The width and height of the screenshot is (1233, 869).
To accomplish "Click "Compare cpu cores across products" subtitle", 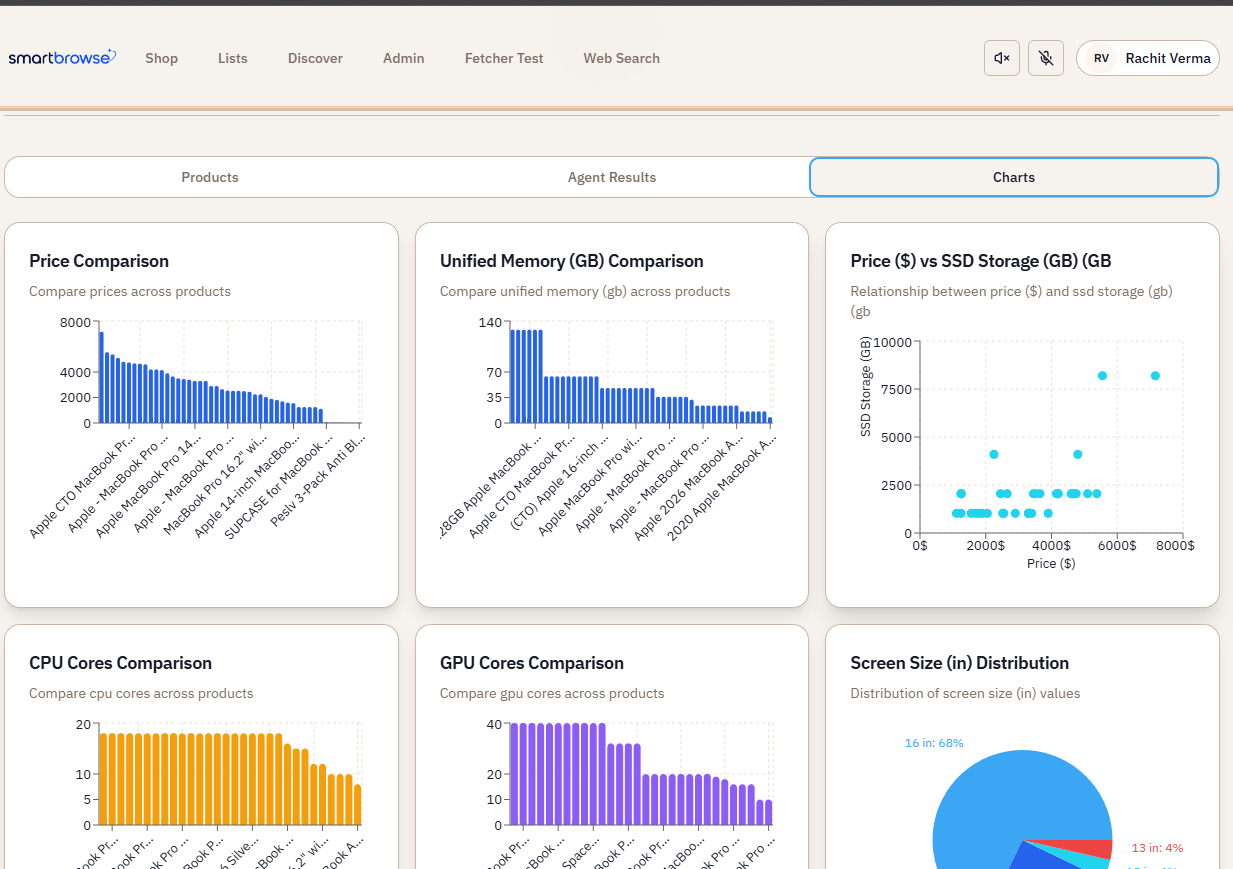I will tap(141, 694).
